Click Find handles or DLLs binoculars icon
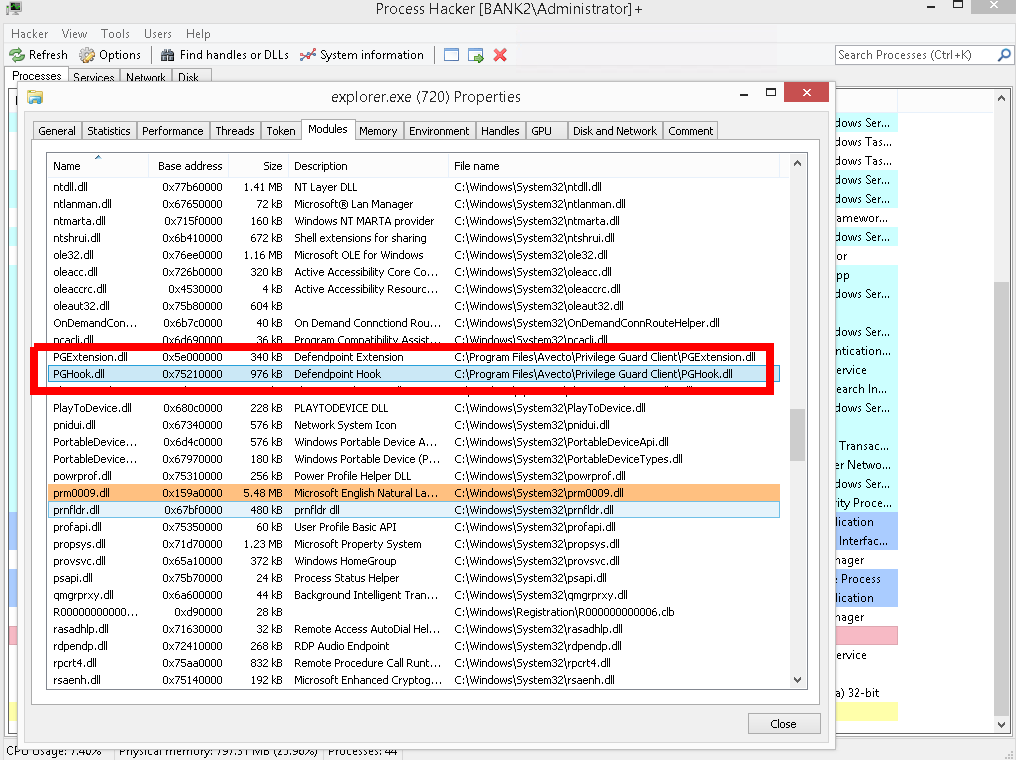The width and height of the screenshot is (1016, 760). 167,55
